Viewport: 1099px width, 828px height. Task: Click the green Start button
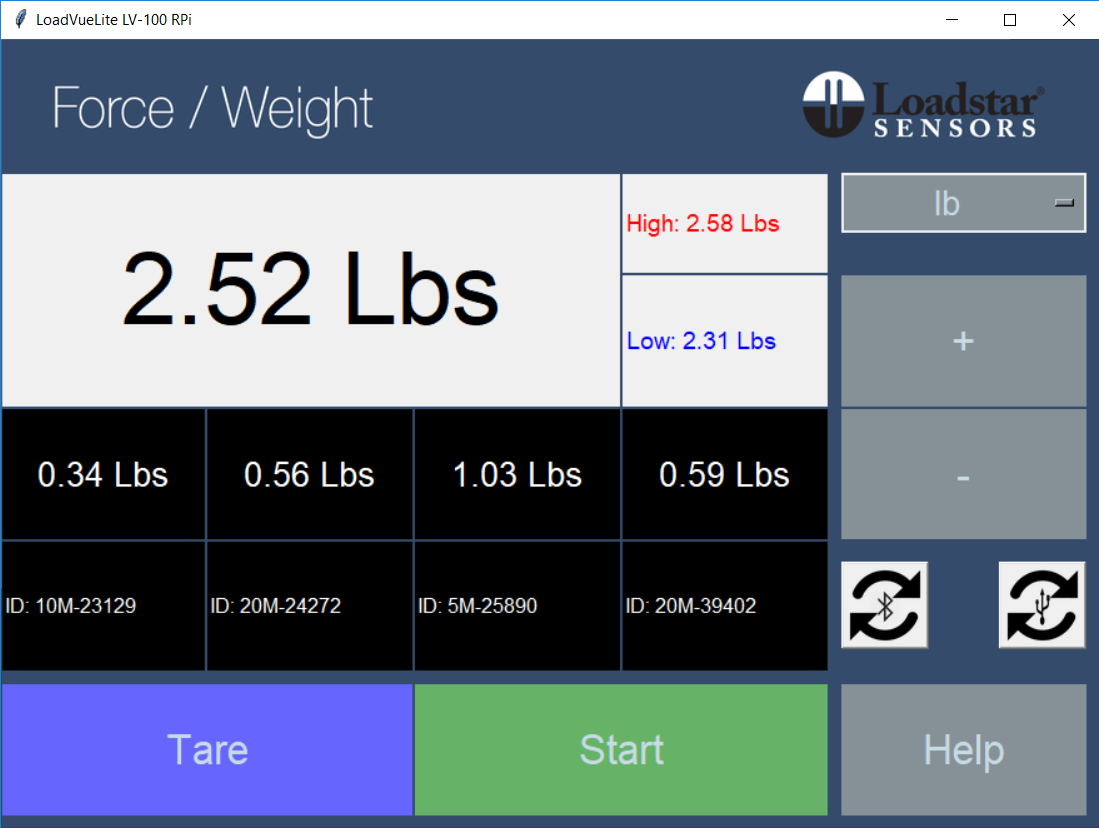[x=621, y=750]
